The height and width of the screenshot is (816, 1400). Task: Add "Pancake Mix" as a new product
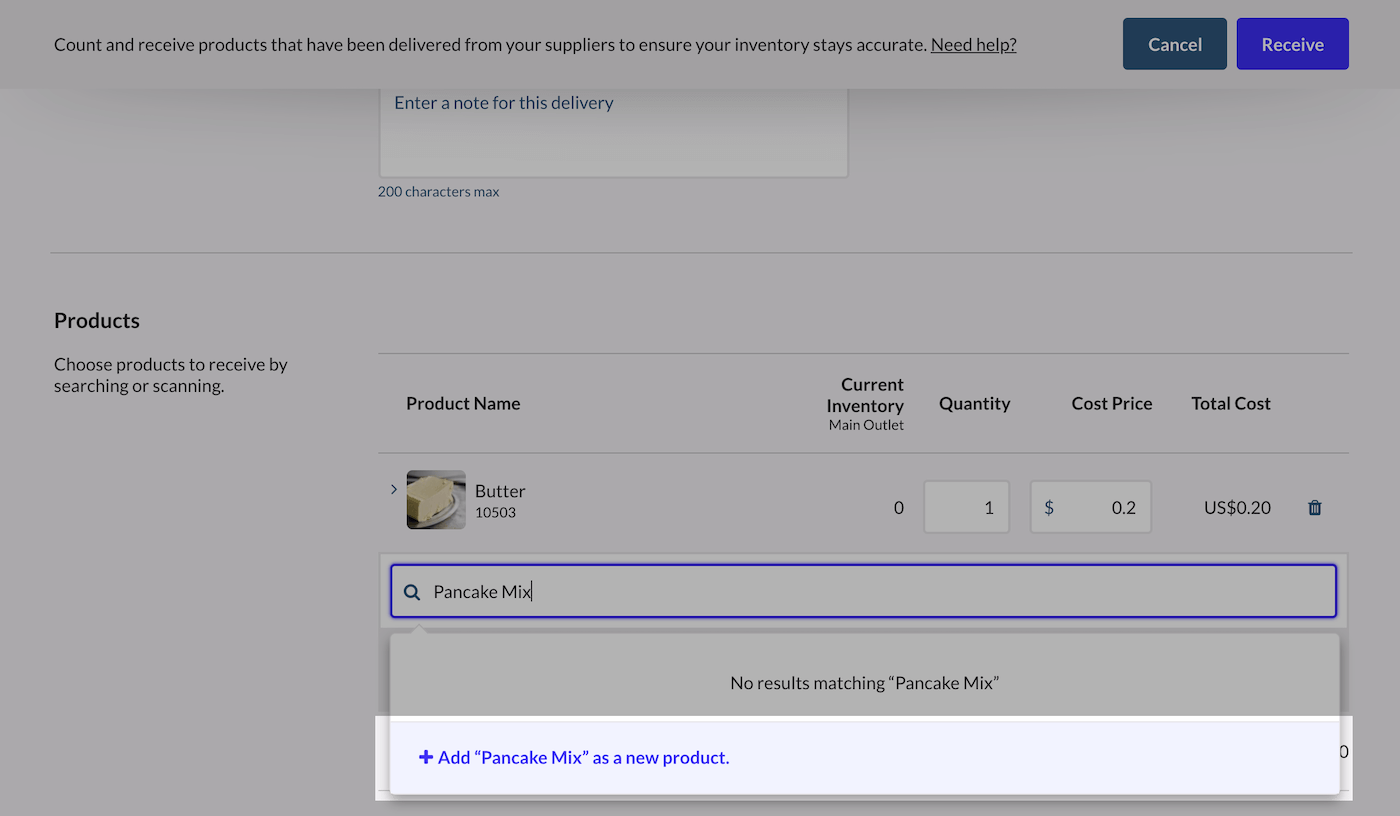click(581, 757)
